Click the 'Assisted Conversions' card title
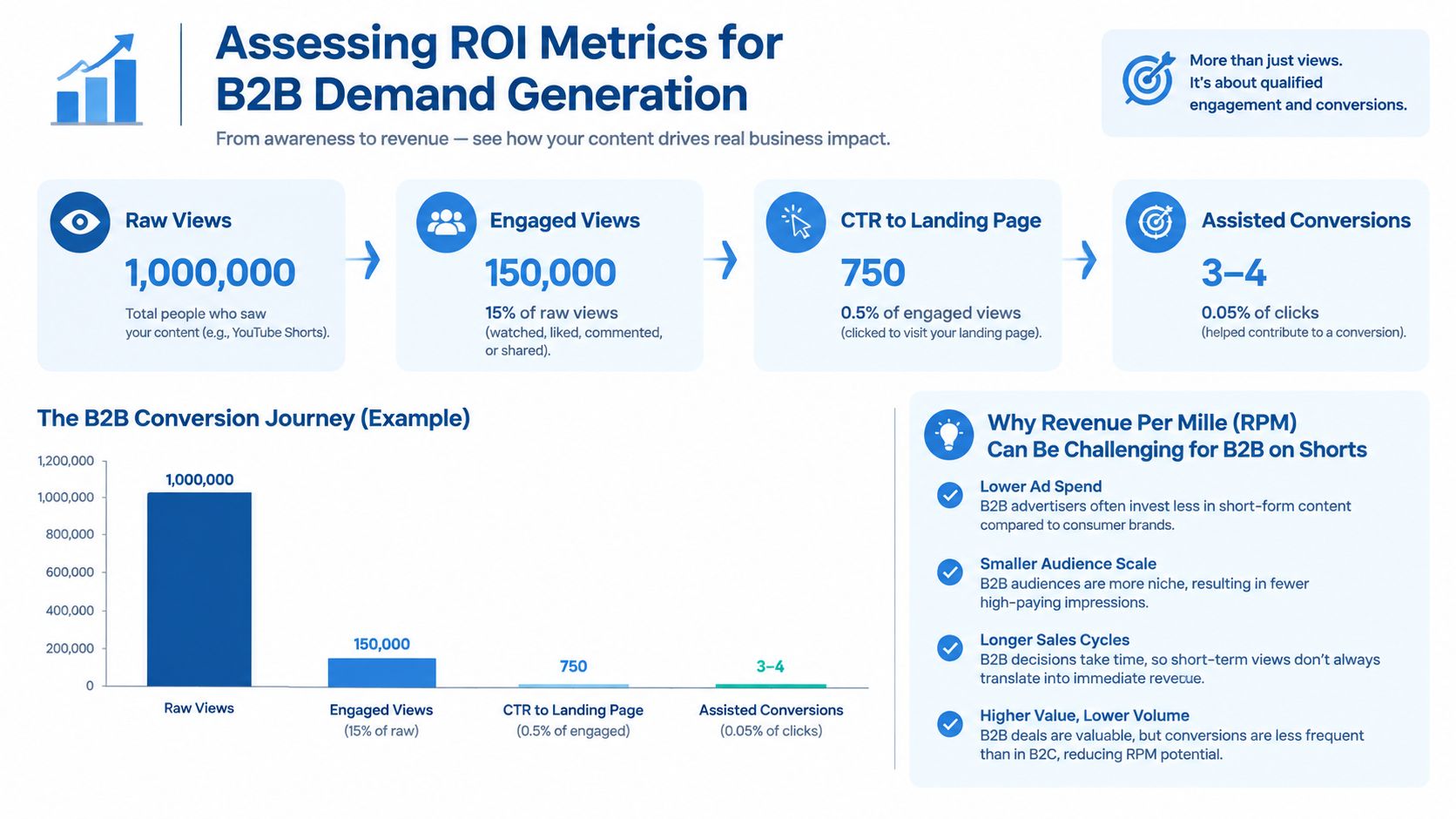This screenshot has width=1456, height=819. pos(1306,220)
